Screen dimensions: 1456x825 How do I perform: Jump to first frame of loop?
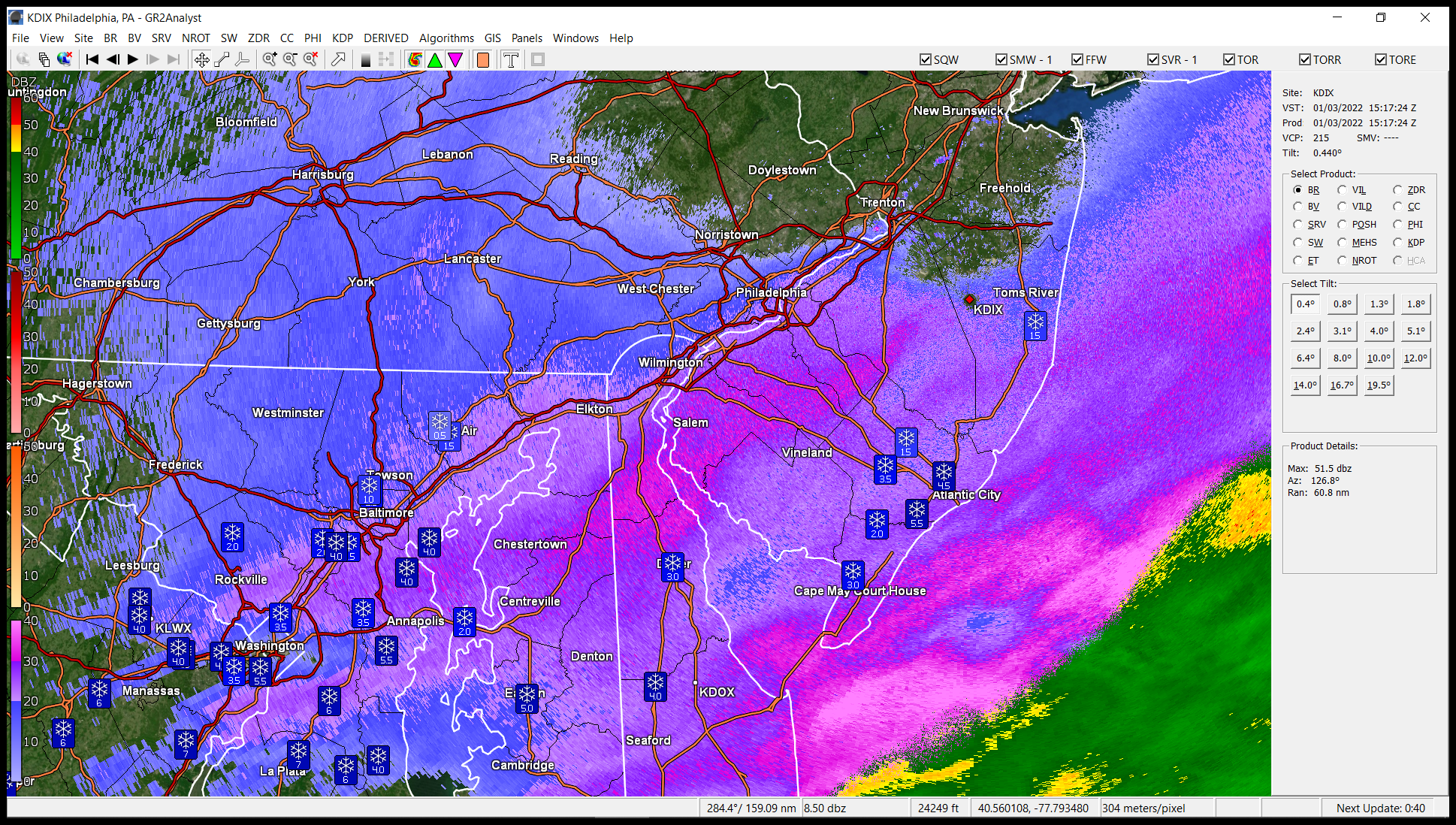tap(92, 59)
